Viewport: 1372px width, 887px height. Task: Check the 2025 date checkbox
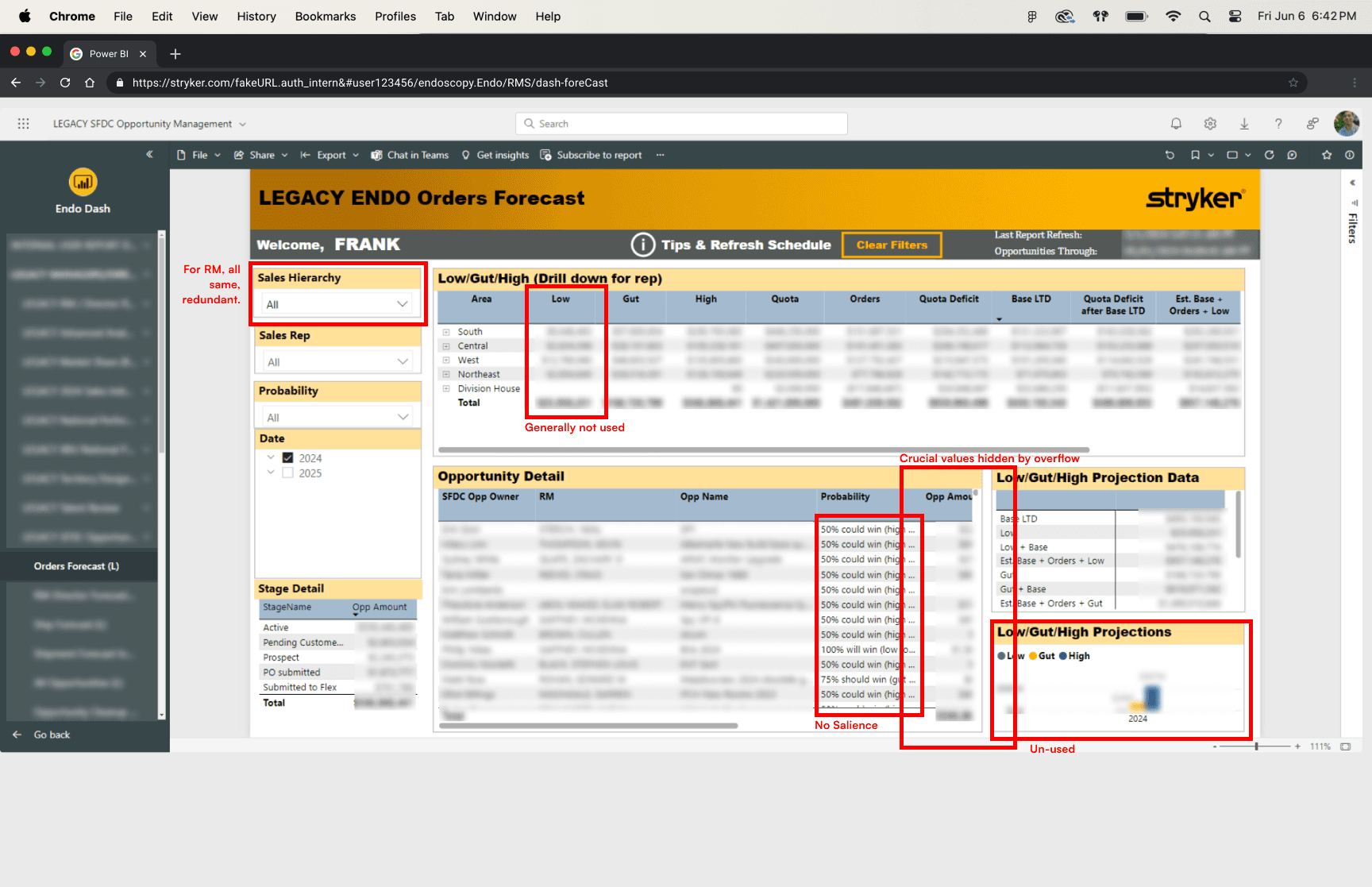(x=287, y=473)
